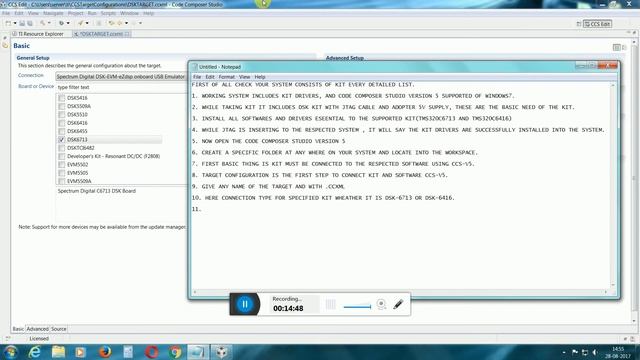Open the navigation history dropdown arrow
640x360 pixels.
(126, 23)
